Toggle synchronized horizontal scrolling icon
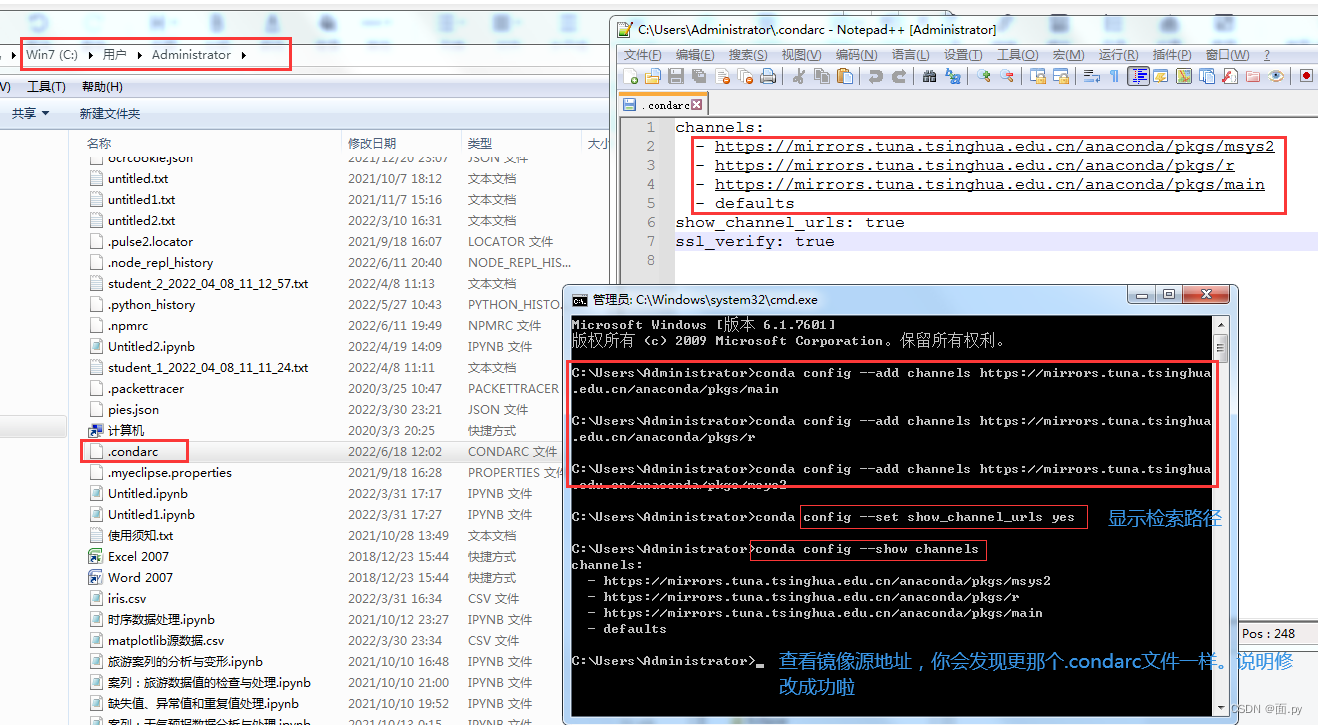 click(x=1061, y=76)
